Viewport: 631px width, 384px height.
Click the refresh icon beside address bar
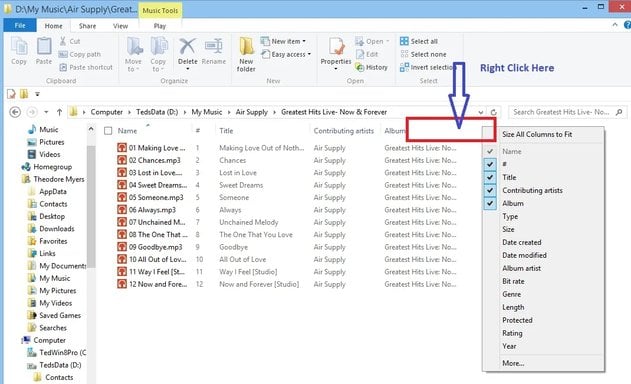(x=494, y=112)
